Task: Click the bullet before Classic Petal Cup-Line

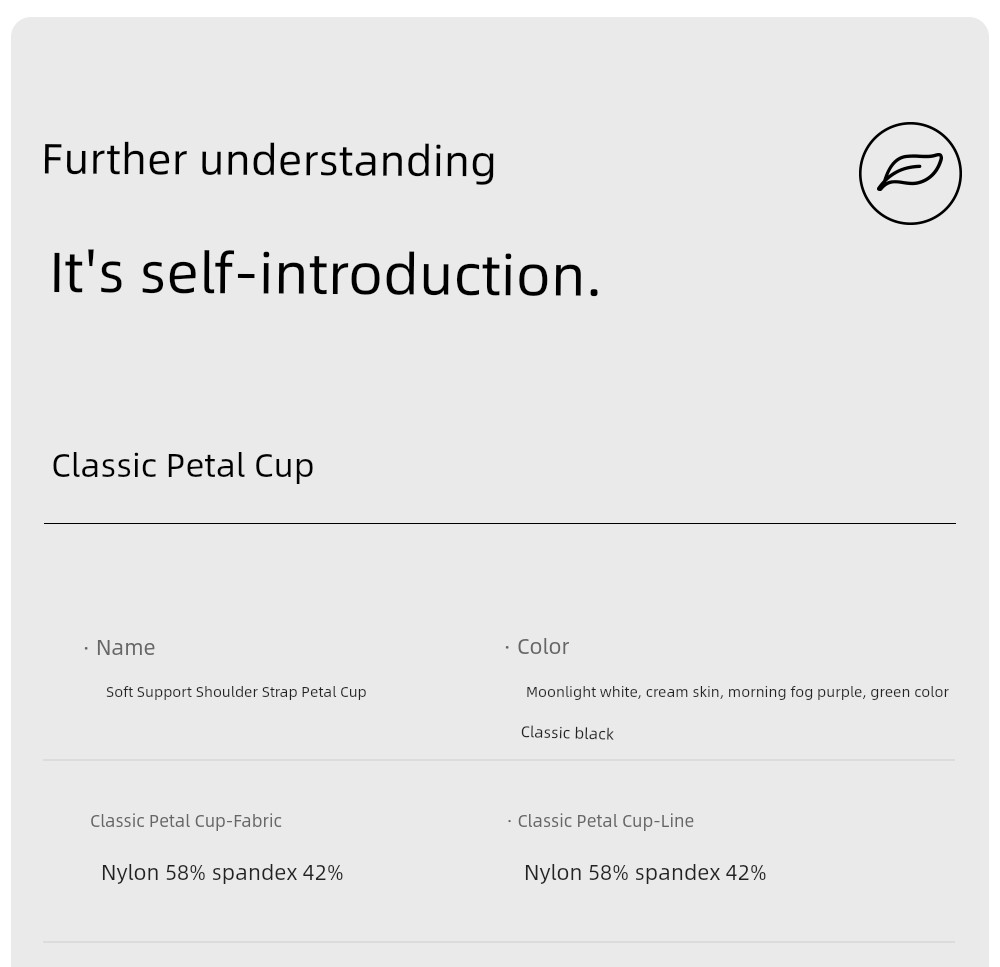Action: [510, 821]
